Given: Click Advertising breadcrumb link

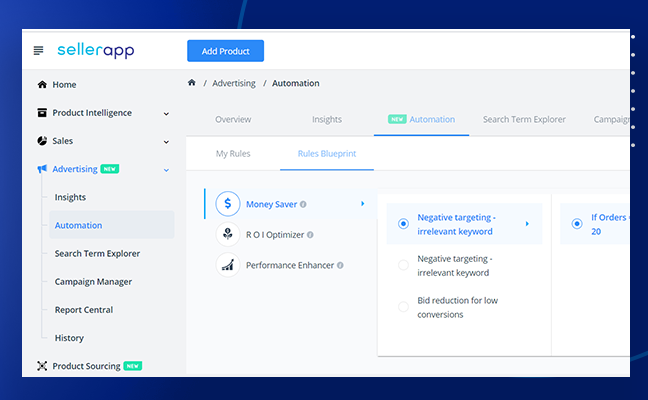Looking at the screenshot, I should pos(233,83).
